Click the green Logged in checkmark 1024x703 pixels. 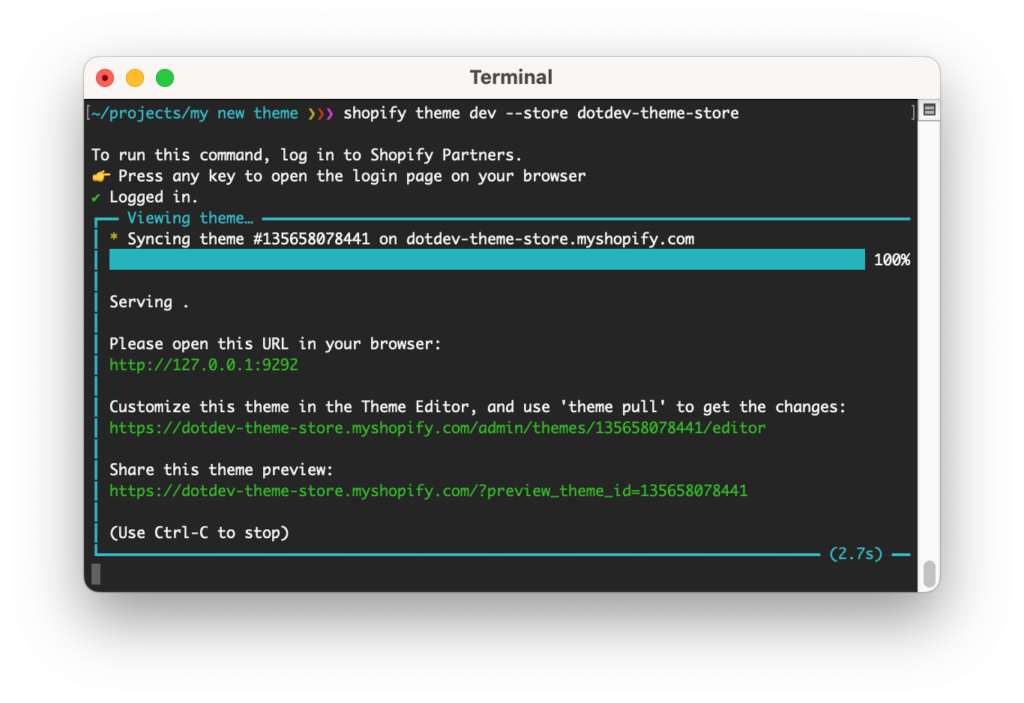[96, 197]
